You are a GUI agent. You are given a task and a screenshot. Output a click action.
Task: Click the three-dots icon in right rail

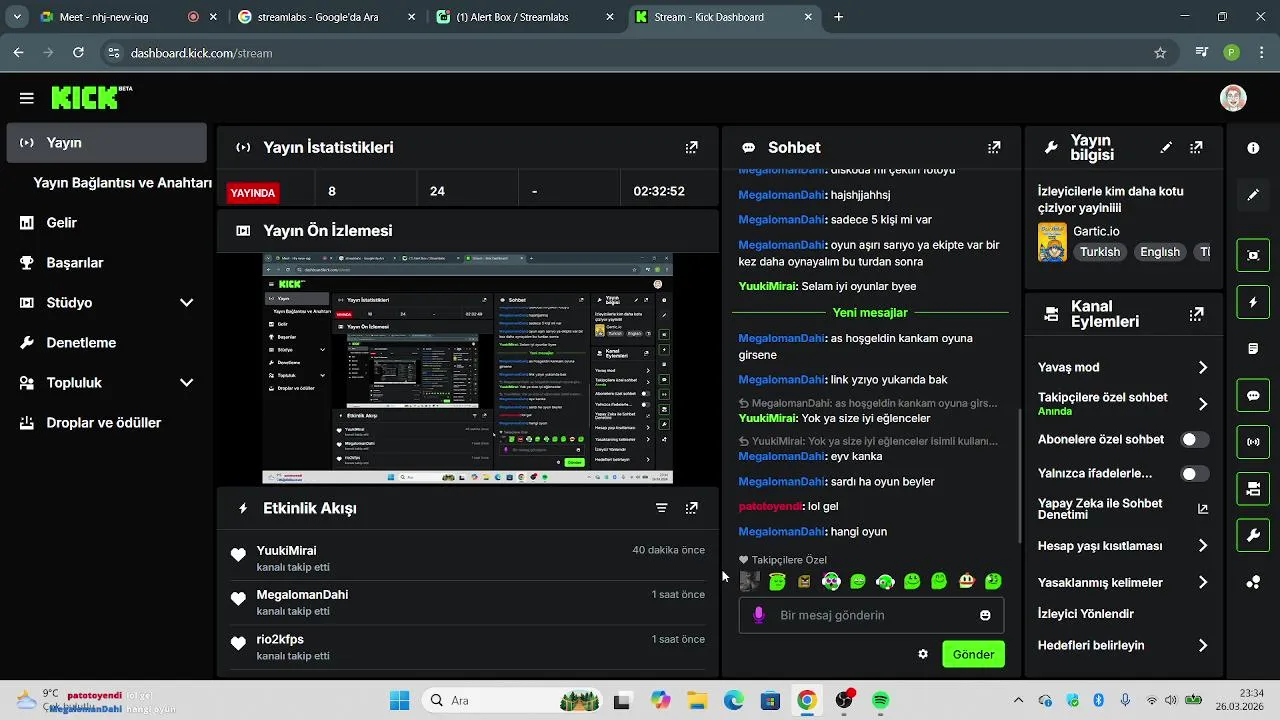click(x=1253, y=582)
